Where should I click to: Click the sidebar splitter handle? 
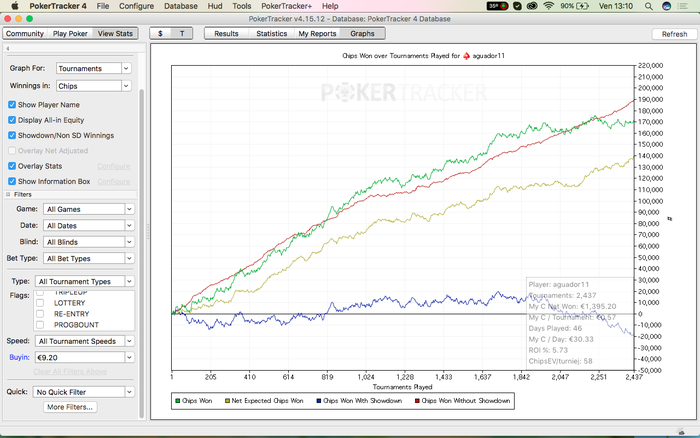[x=148, y=231]
